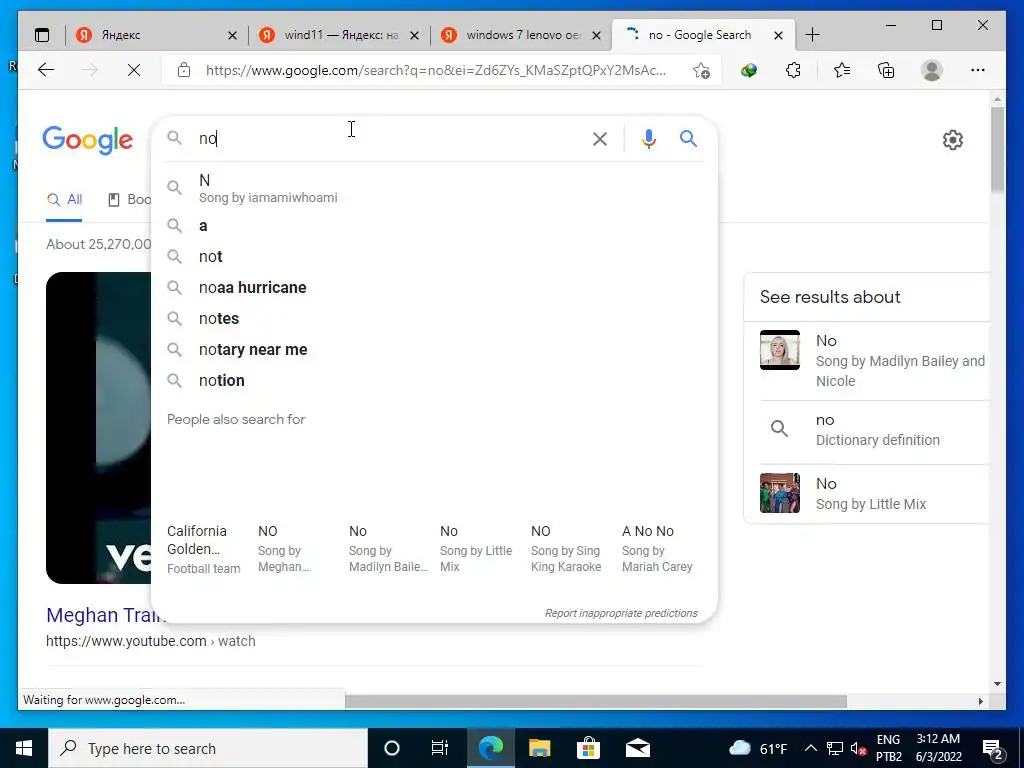This screenshot has width=1024, height=768.
Task: Choose 'notary near me' suggestion
Action: click(434, 349)
